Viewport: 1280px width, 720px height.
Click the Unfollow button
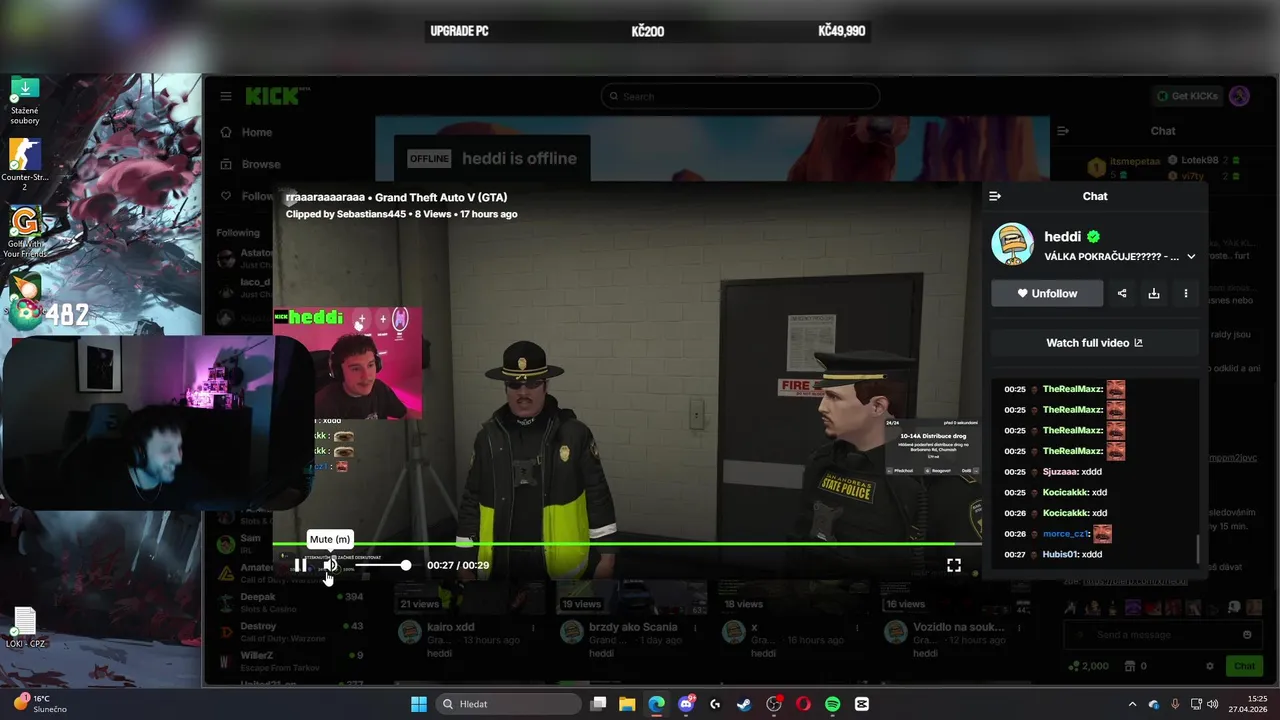pyautogui.click(x=1047, y=293)
